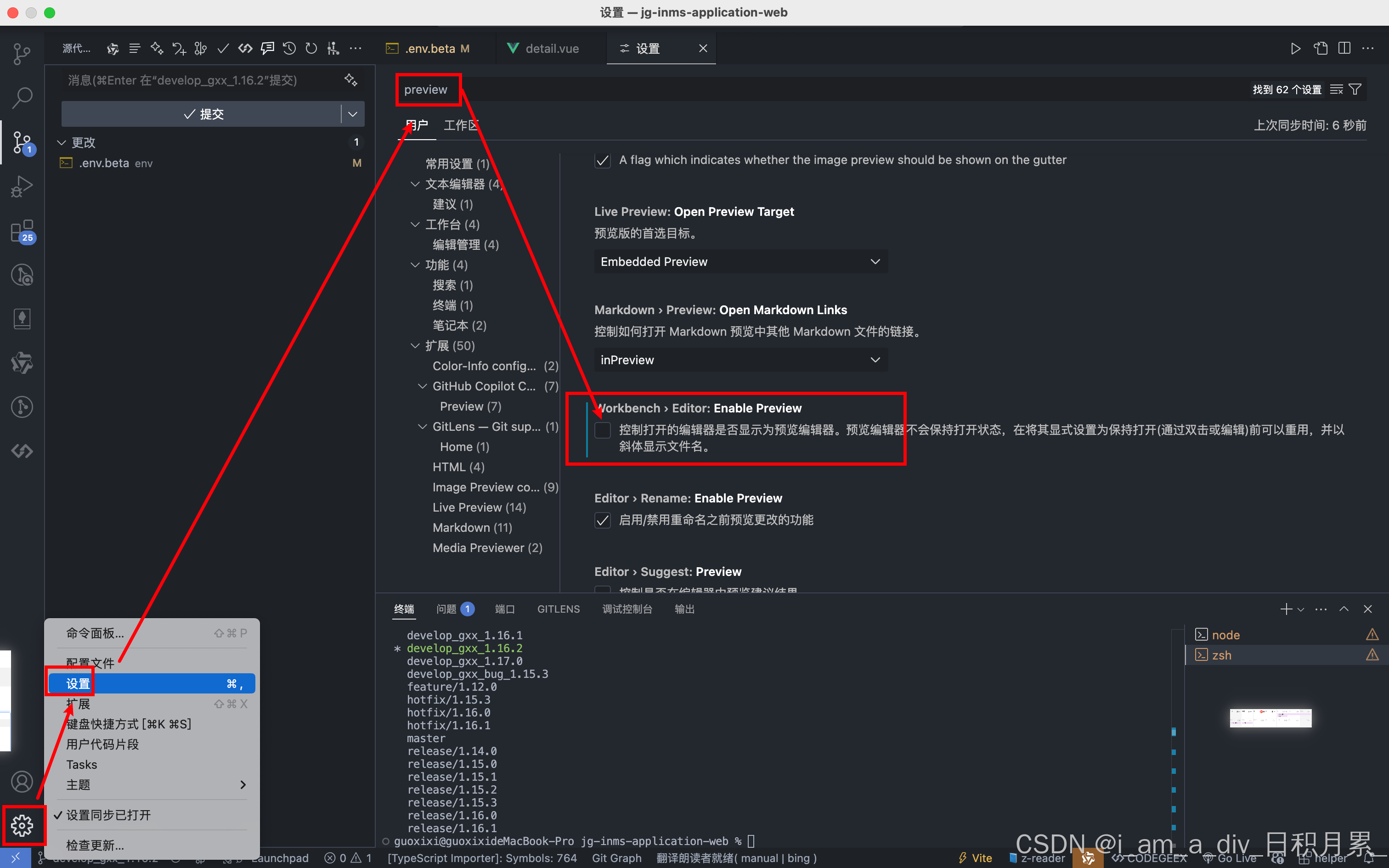Uncheck image preview gutter flag checkbox
The width and height of the screenshot is (1389, 868).
602,160
